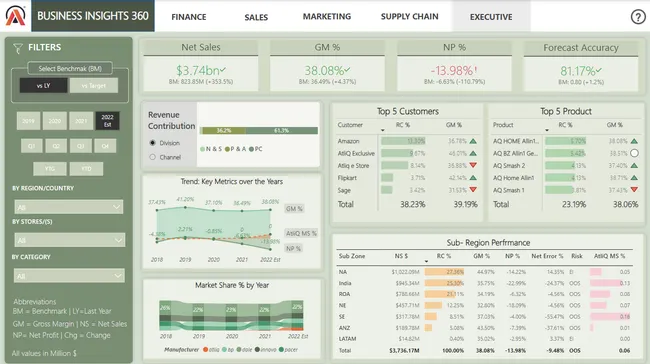Click the PC legend marker
Viewport: 650px width, 364px height.
[x=251, y=149]
